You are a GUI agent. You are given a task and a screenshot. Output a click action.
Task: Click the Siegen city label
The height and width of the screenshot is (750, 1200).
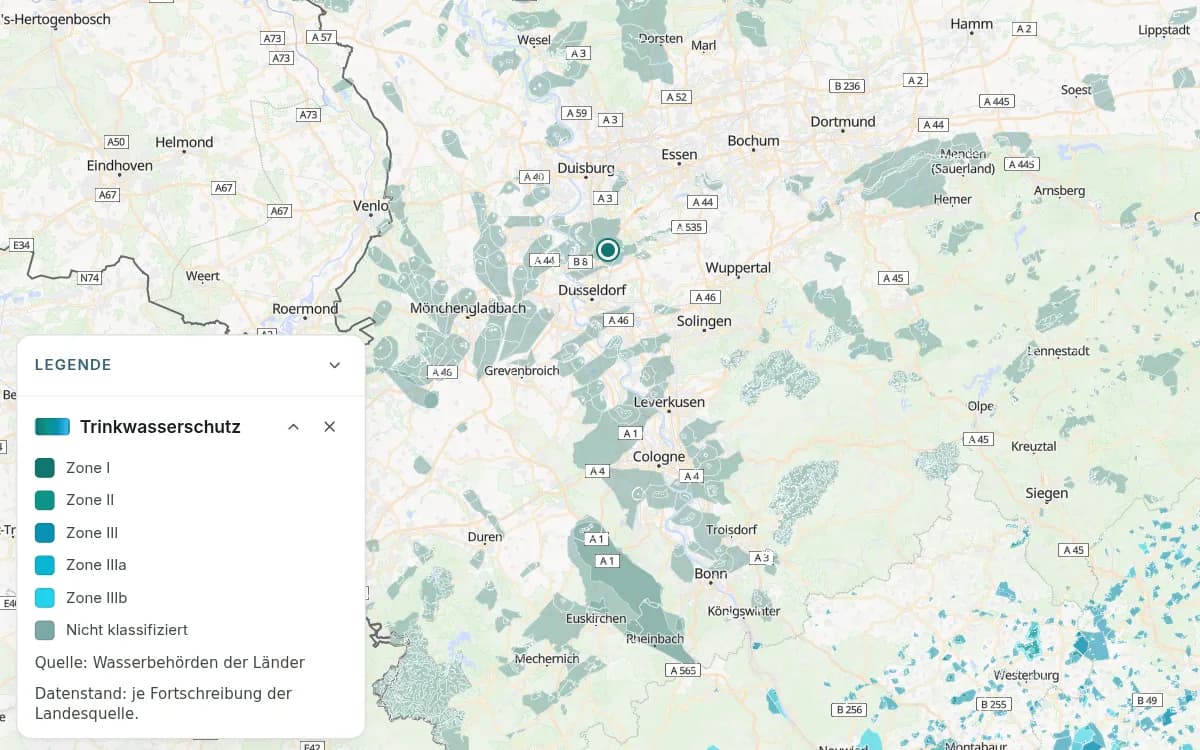click(x=1047, y=493)
